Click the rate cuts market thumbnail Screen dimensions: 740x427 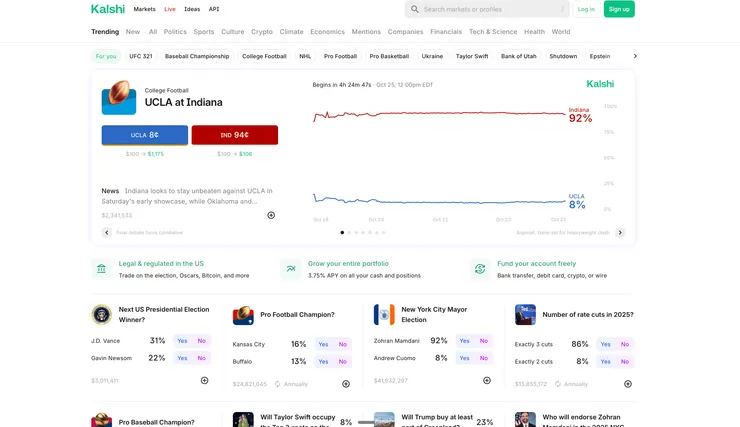(x=525, y=315)
